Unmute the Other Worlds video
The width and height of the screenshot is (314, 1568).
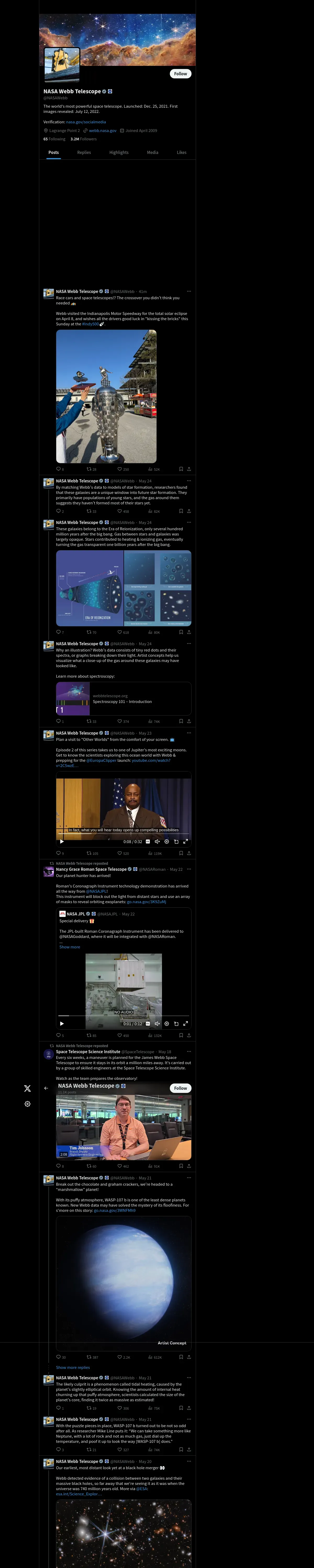(x=157, y=841)
